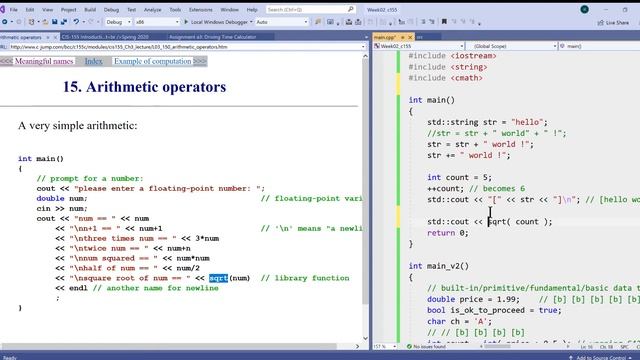The image size is (640, 360).
Task: Click the Visual Studio logo icon
Action: (2, 9)
